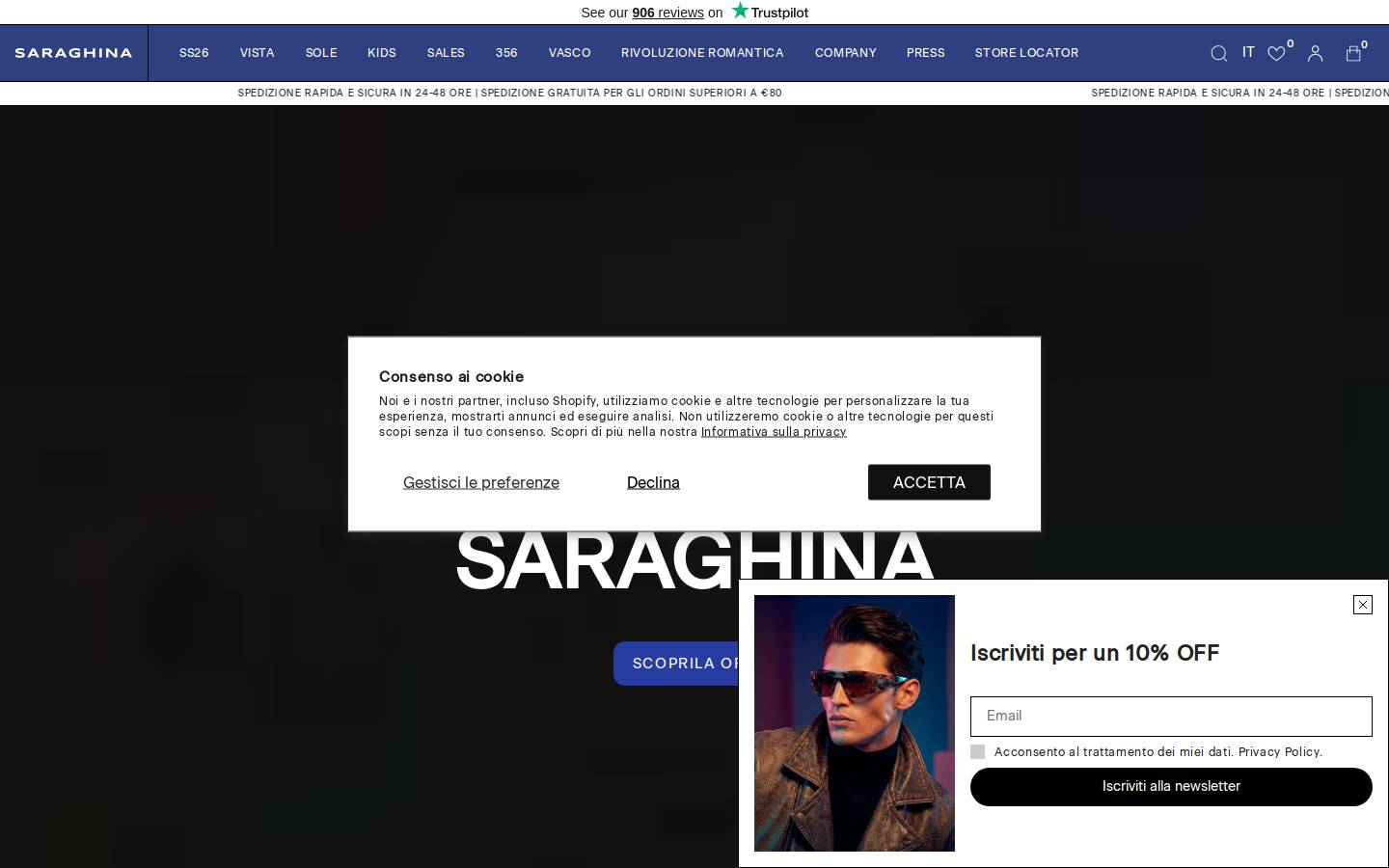Click the first SPEDIZIONE RAPIDA shipping banner text

coord(509,94)
